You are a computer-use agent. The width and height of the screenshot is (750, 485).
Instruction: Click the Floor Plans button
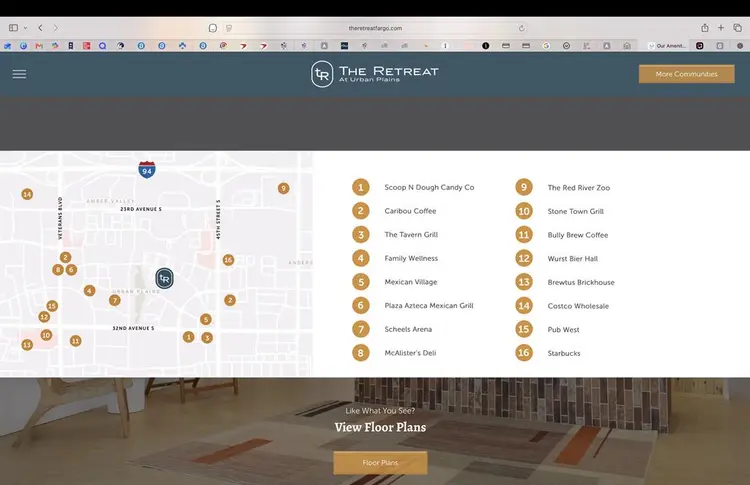(380, 463)
